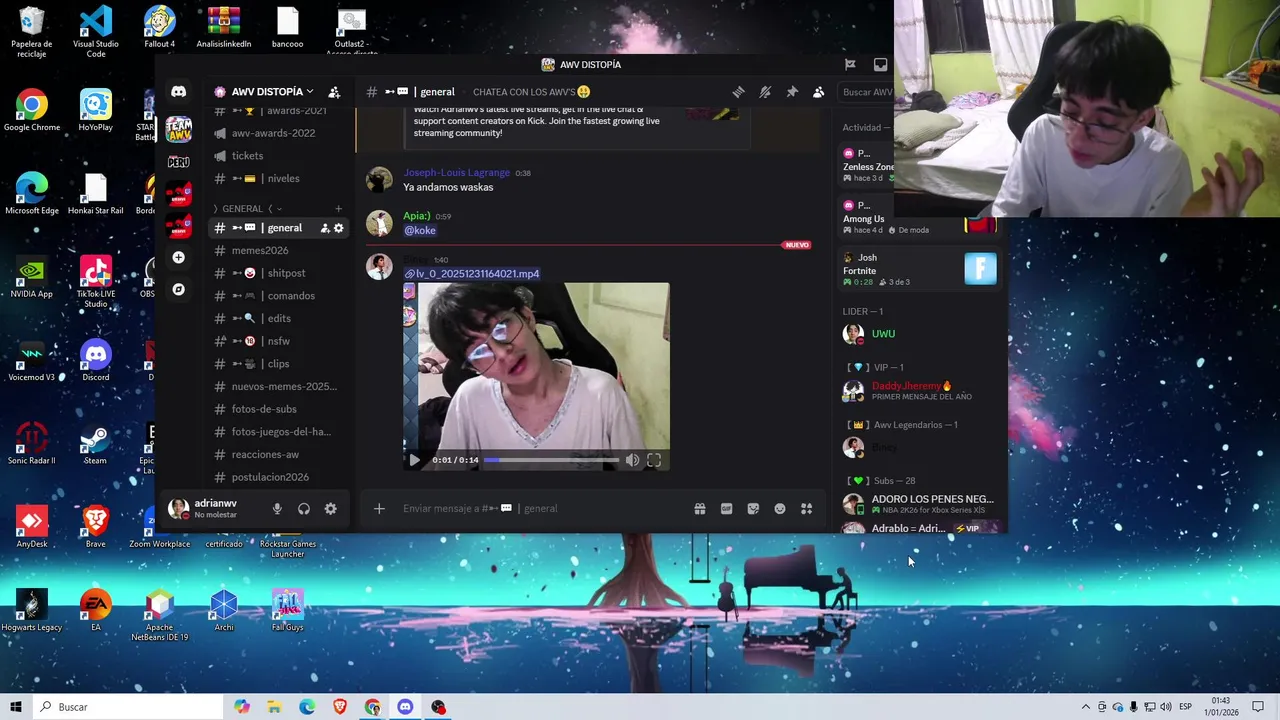Enter fullscreen on the video
Image resolution: width=1280 pixels, height=720 pixels.
coord(654,460)
